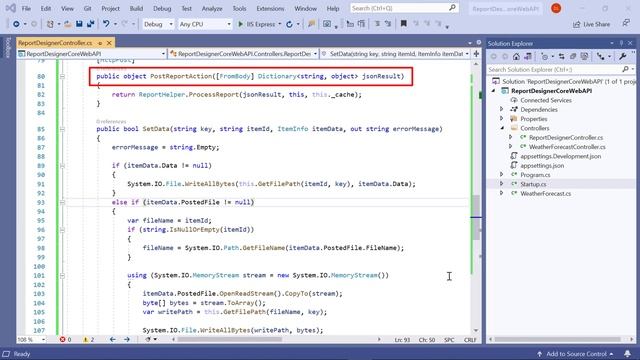Click the git graph view icon in Solution Explorer
The width and height of the screenshot is (640, 360).
click(x=600, y=57)
